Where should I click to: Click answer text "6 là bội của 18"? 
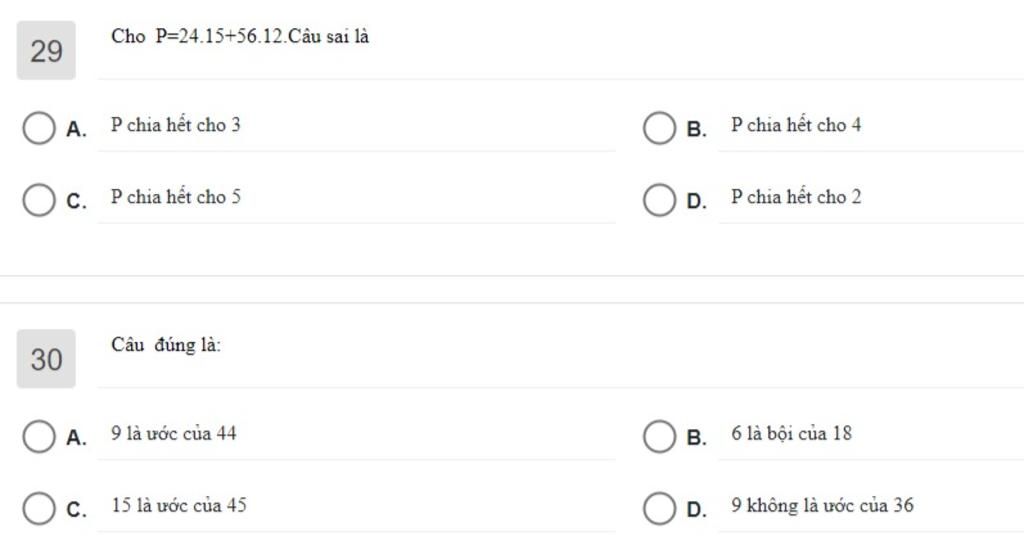tap(791, 434)
